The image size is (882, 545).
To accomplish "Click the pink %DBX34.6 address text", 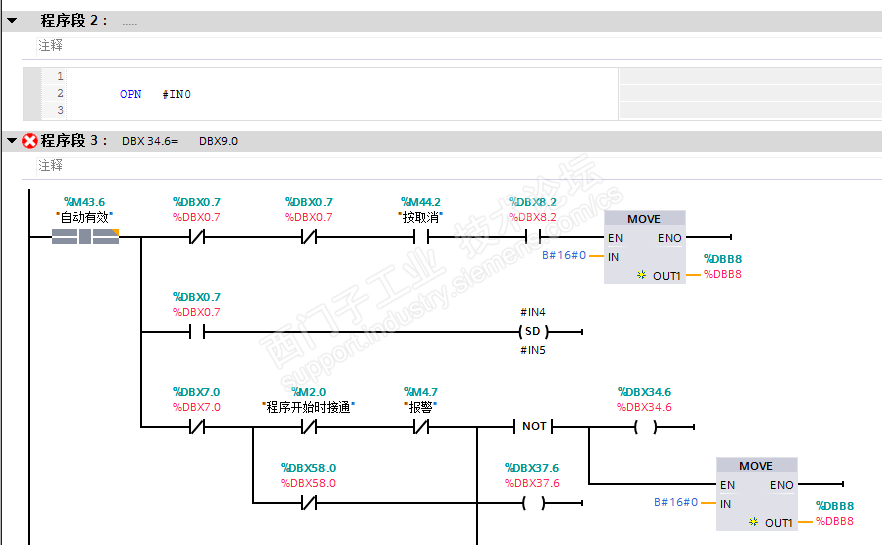I will pos(645,407).
